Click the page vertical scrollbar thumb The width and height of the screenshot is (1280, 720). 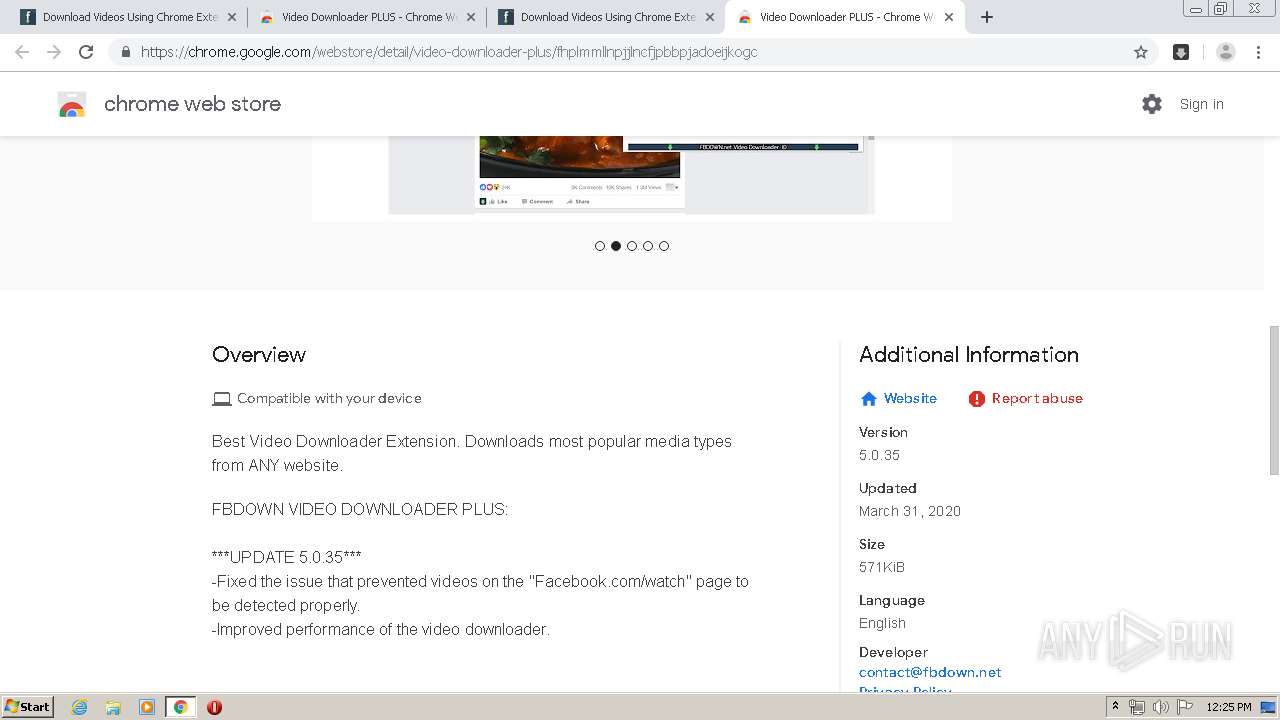(1273, 400)
